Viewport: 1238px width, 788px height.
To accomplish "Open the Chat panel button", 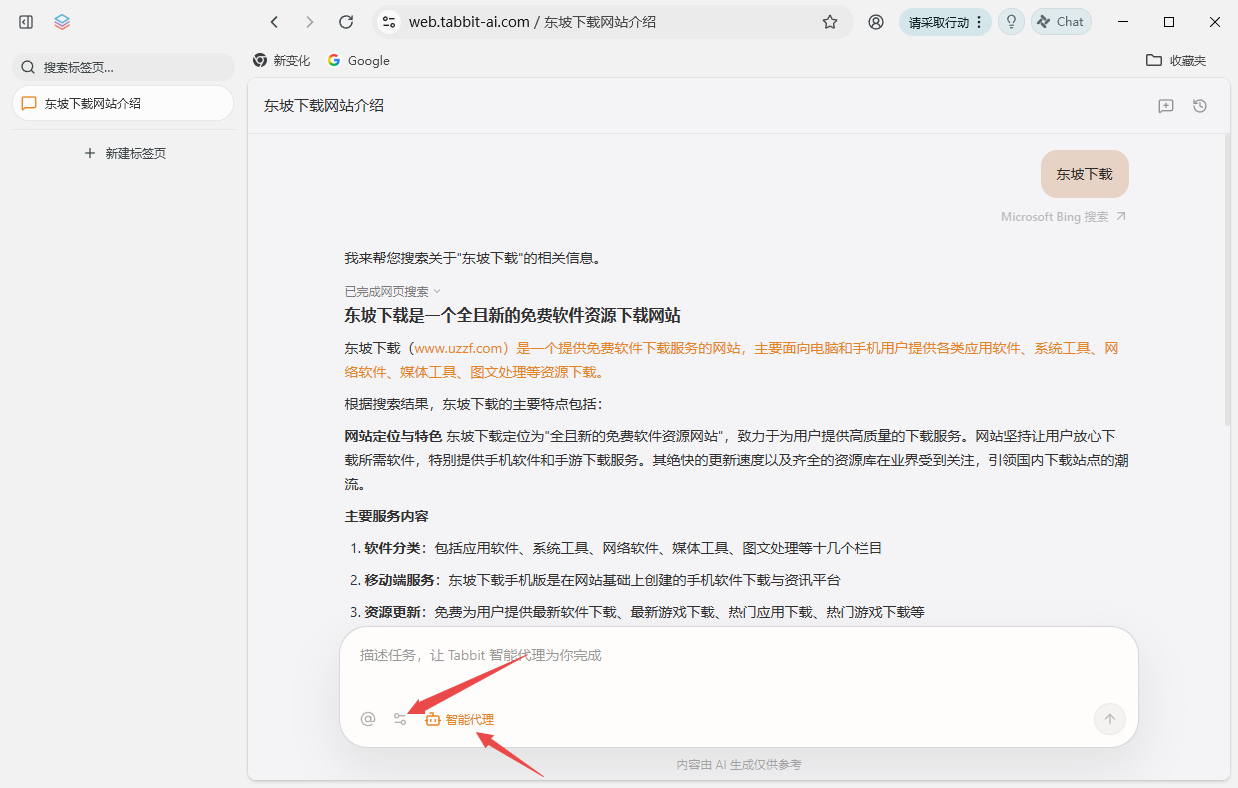I will (1061, 22).
